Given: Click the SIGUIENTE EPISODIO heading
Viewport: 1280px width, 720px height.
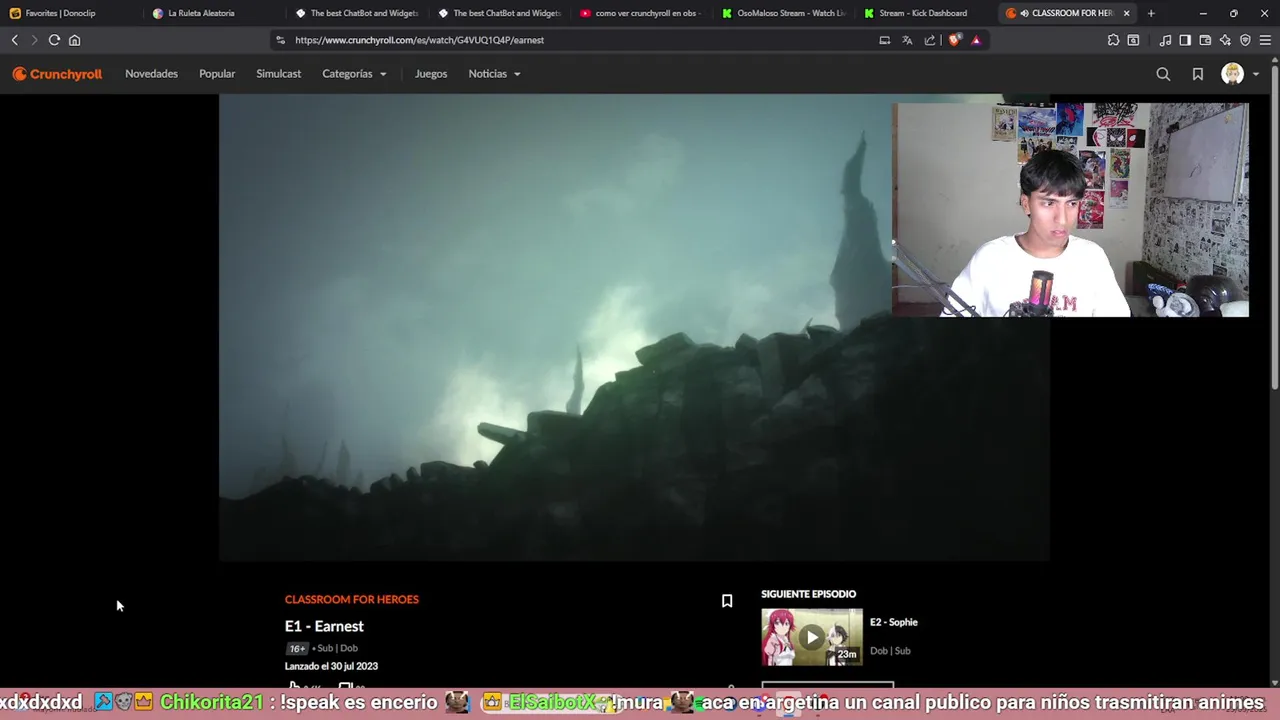Looking at the screenshot, I should click(808, 594).
